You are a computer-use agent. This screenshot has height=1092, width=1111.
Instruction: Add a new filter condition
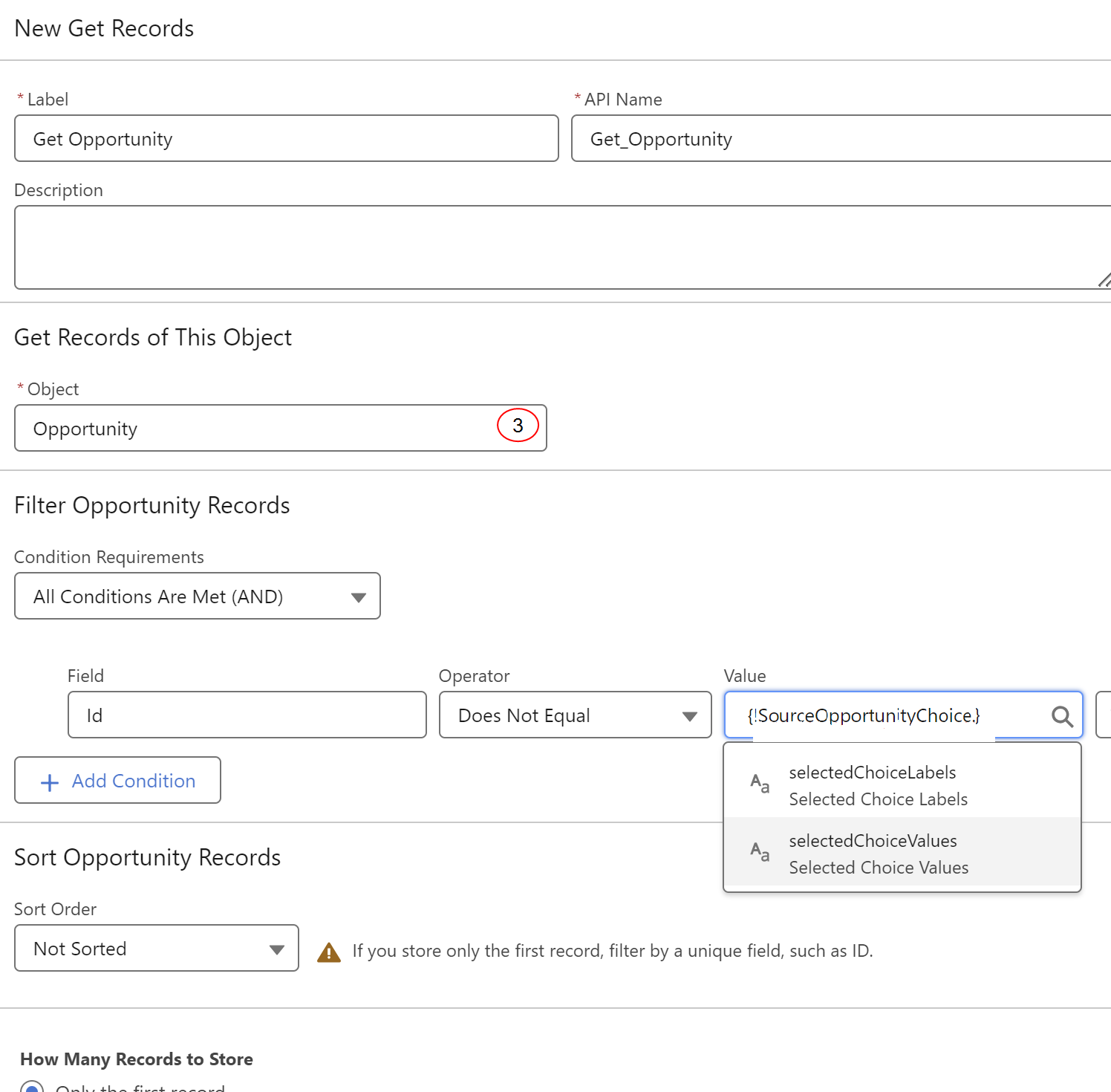[118, 780]
